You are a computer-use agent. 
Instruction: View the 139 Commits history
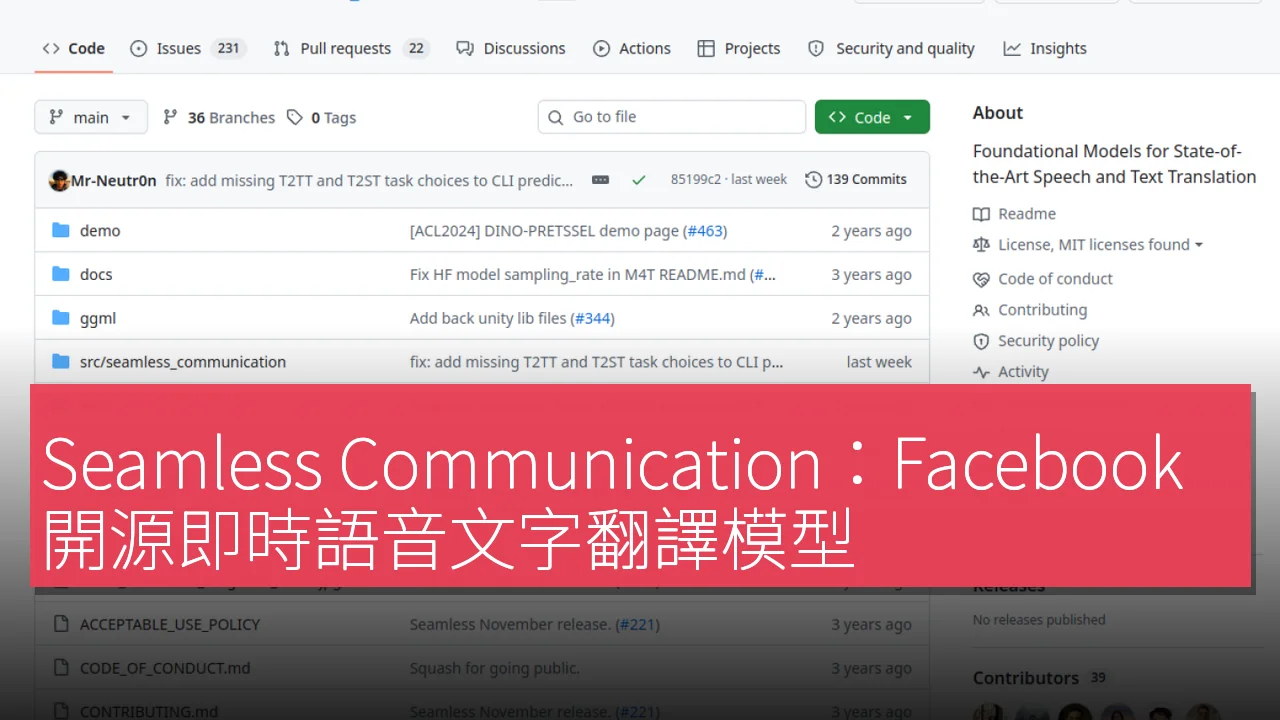[856, 180]
